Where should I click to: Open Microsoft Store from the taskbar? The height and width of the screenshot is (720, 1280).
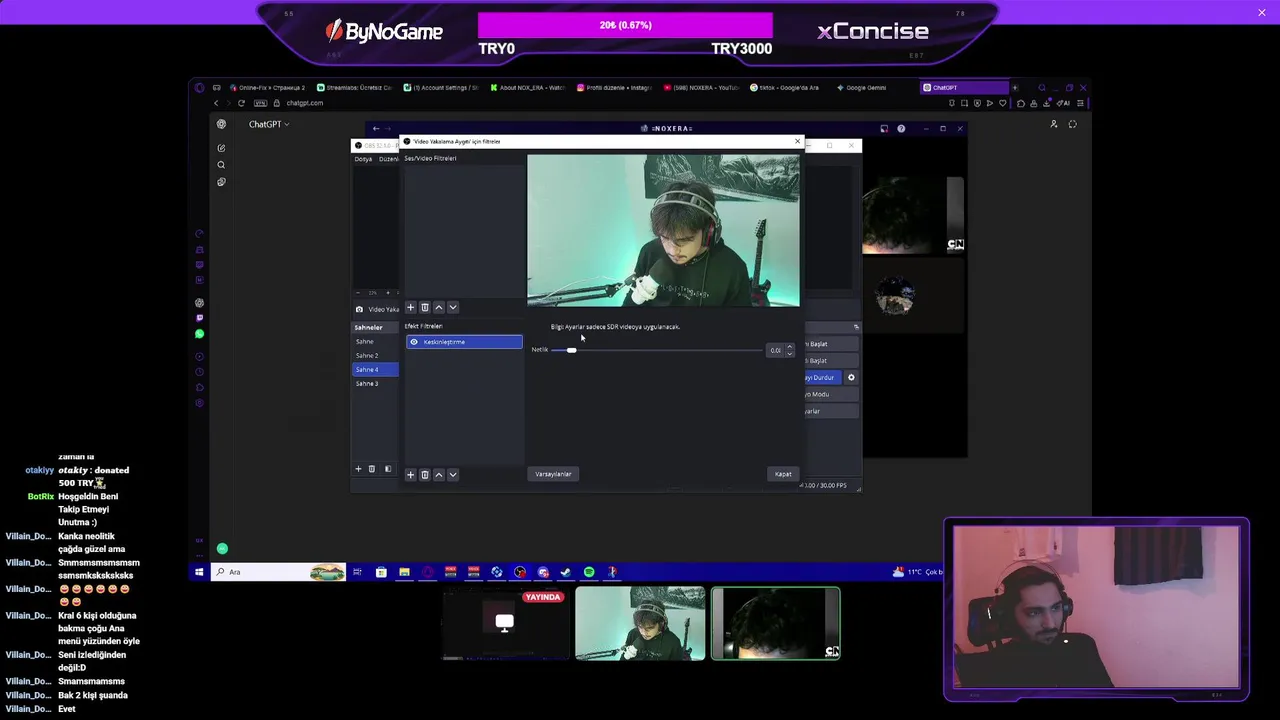381,572
